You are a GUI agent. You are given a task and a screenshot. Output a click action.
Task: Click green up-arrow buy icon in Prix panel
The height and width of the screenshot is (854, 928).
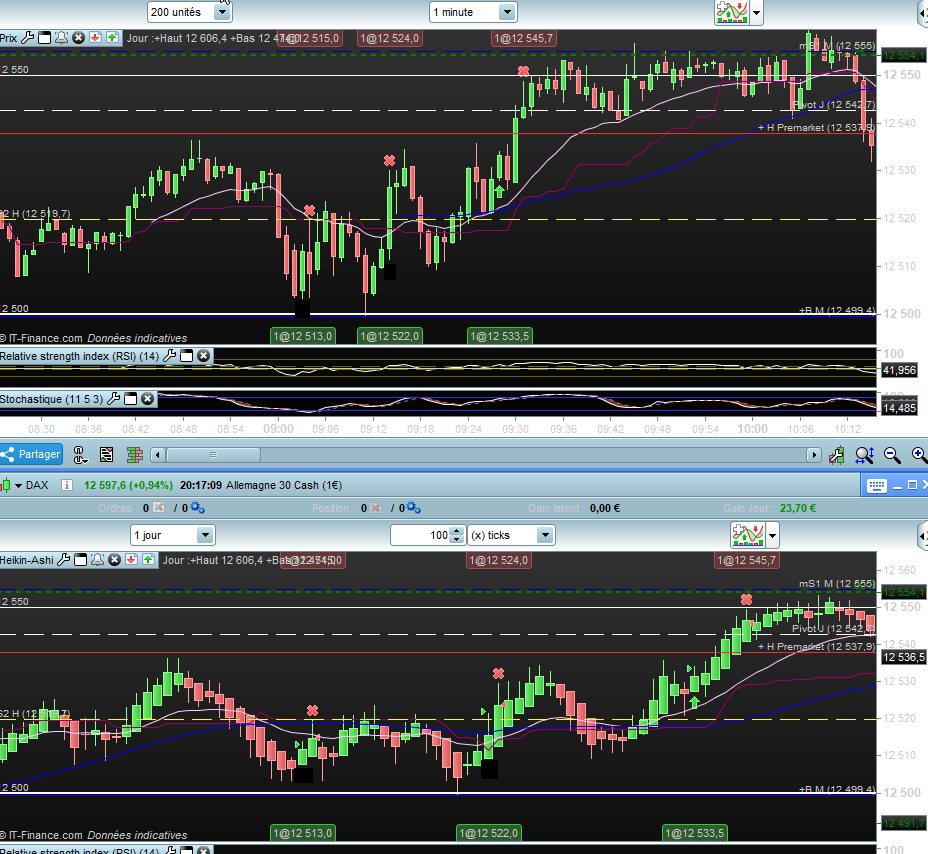(112, 38)
